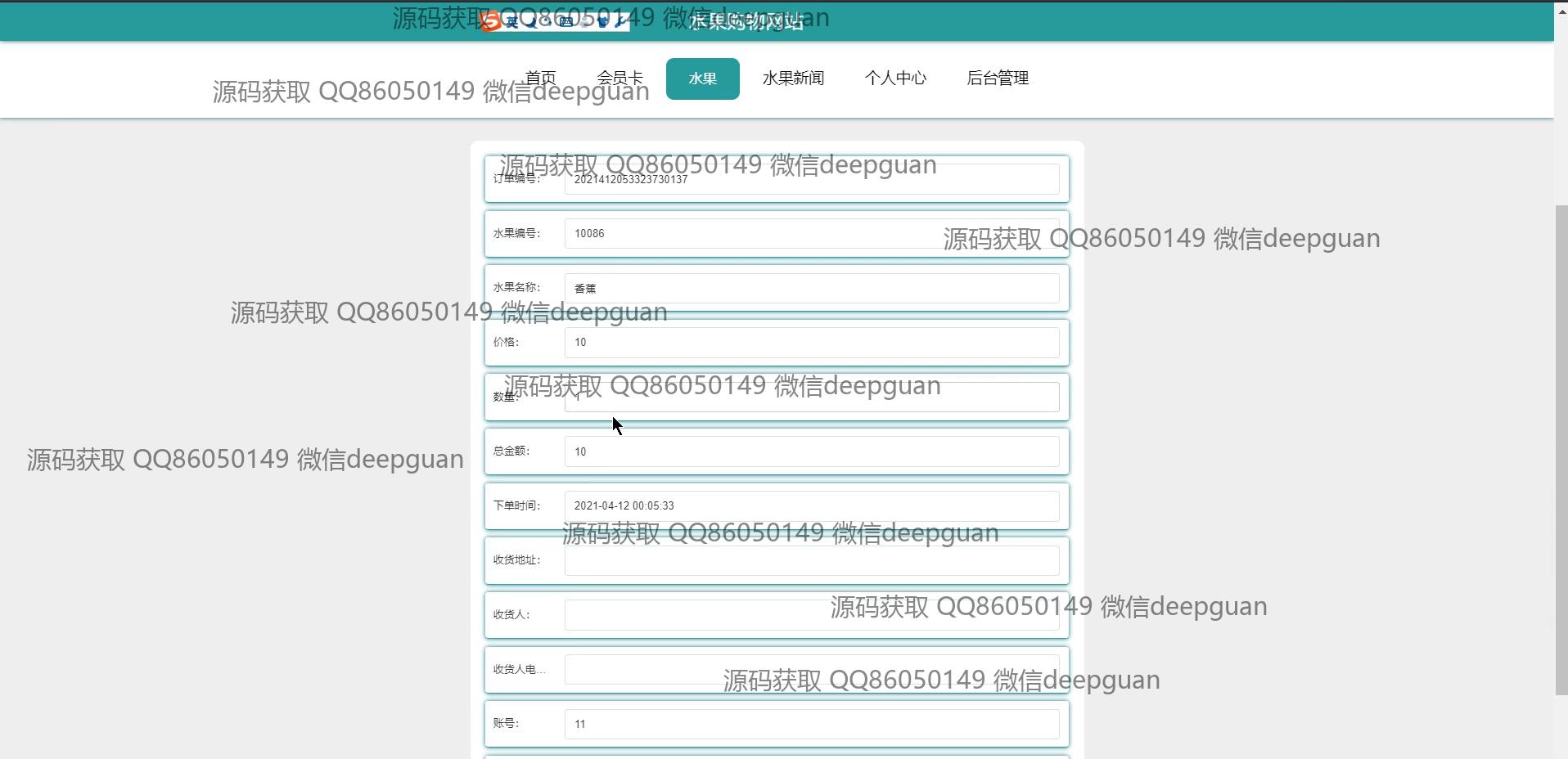Select the 水果 navigation tab
1568x759 pixels.
coord(702,79)
